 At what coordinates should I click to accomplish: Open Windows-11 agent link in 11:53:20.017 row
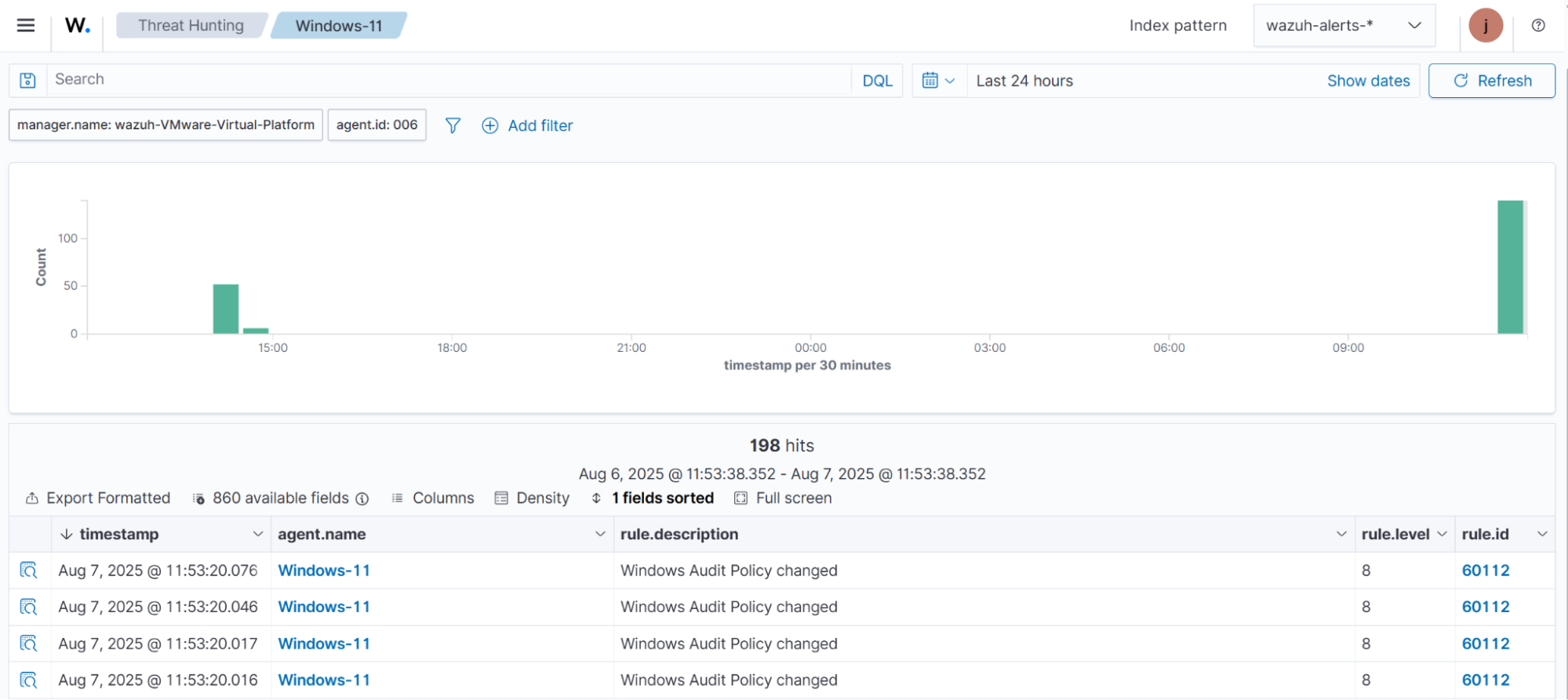tap(324, 644)
